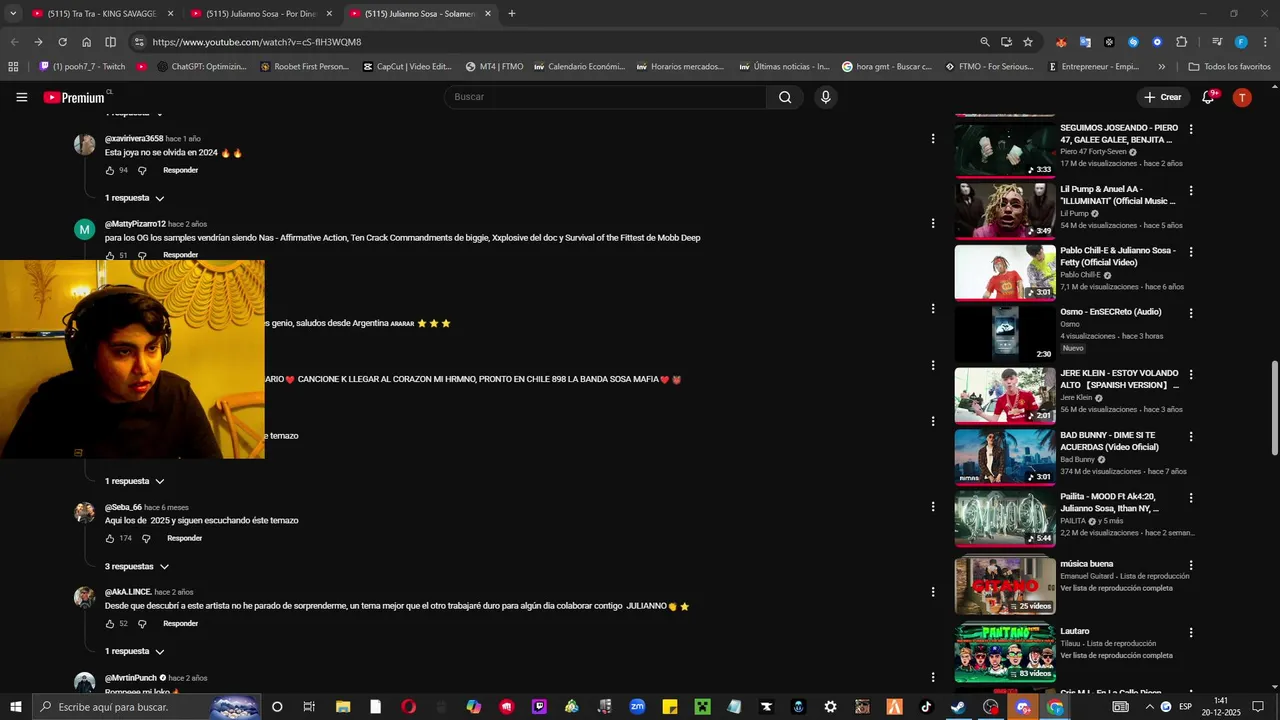Viewport: 1280px width, 720px height.
Task: Reload the page
Action: [x=62, y=42]
